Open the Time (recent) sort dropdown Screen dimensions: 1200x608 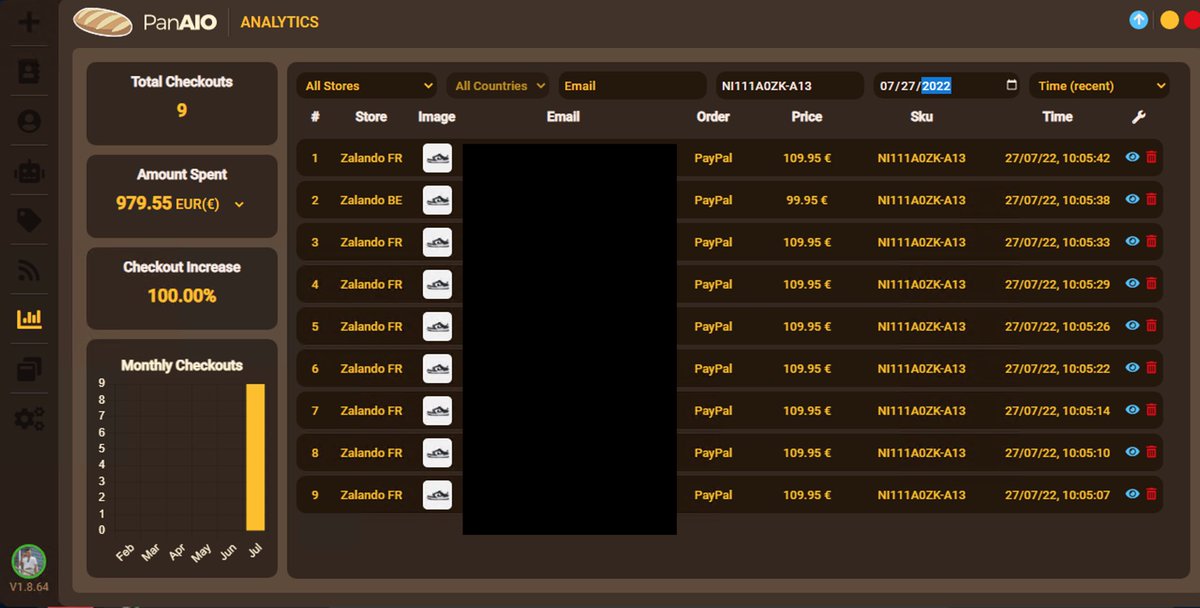pos(1099,85)
